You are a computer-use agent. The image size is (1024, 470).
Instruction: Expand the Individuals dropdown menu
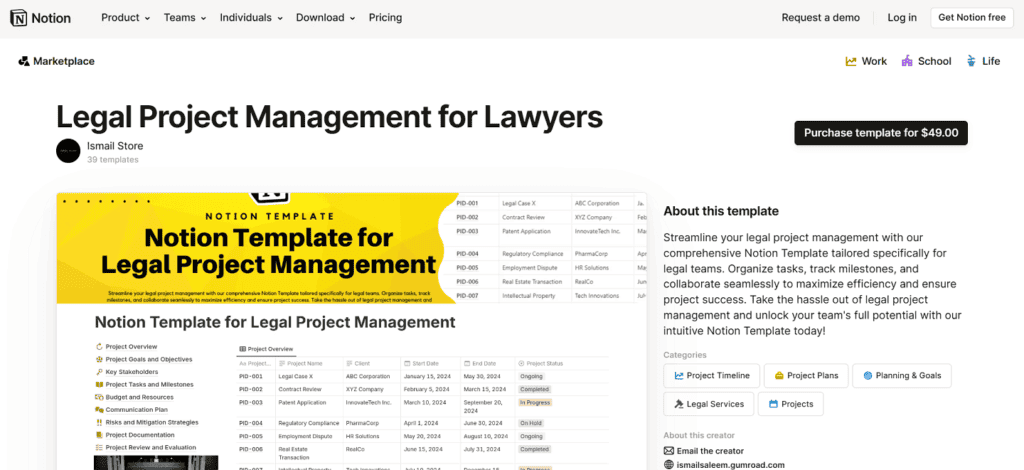pos(251,18)
